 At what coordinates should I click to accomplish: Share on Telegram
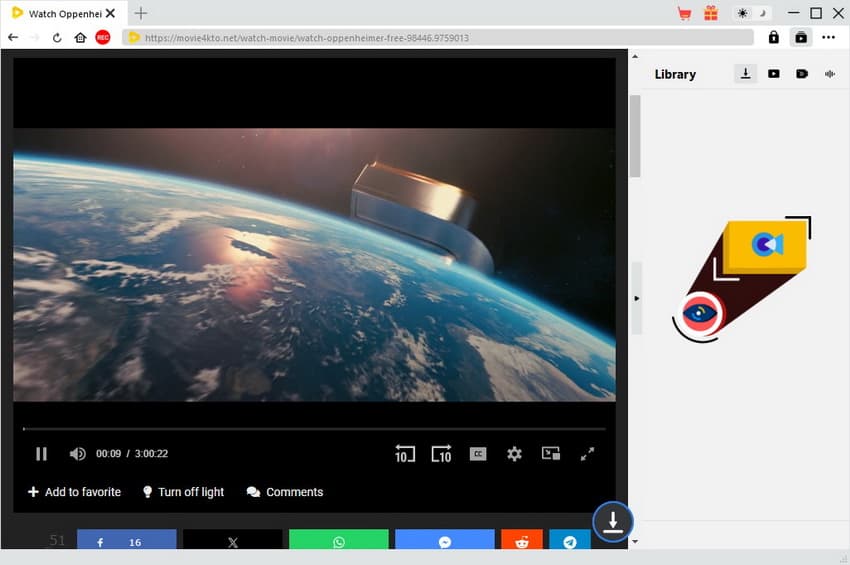coord(570,540)
